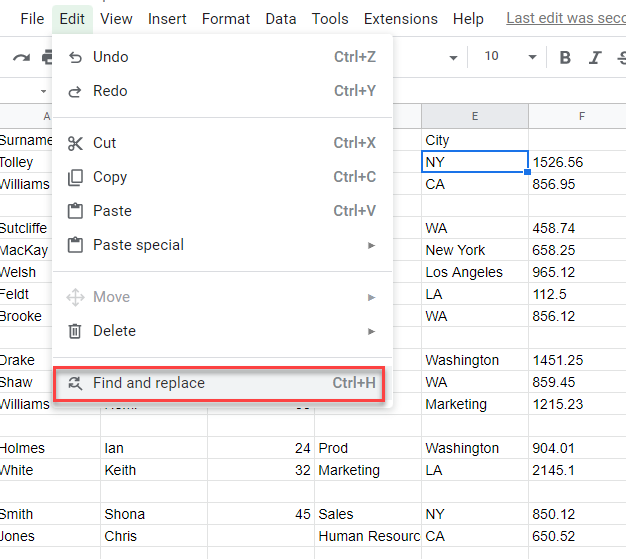Click the Find and replace icon

pos(76,383)
